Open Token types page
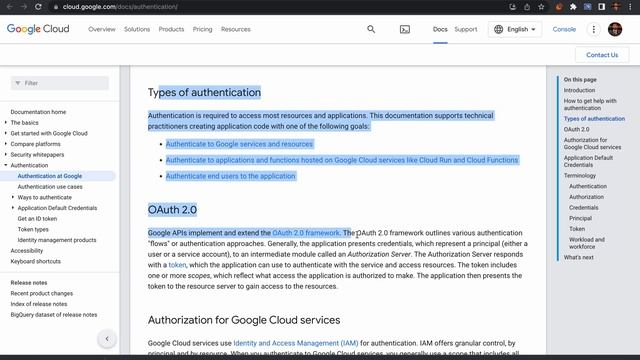The height and width of the screenshot is (360, 640). (x=33, y=229)
